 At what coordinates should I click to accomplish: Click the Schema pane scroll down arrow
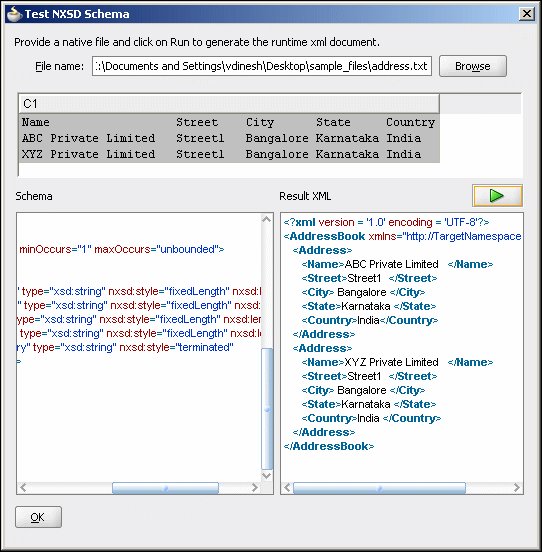[267, 476]
